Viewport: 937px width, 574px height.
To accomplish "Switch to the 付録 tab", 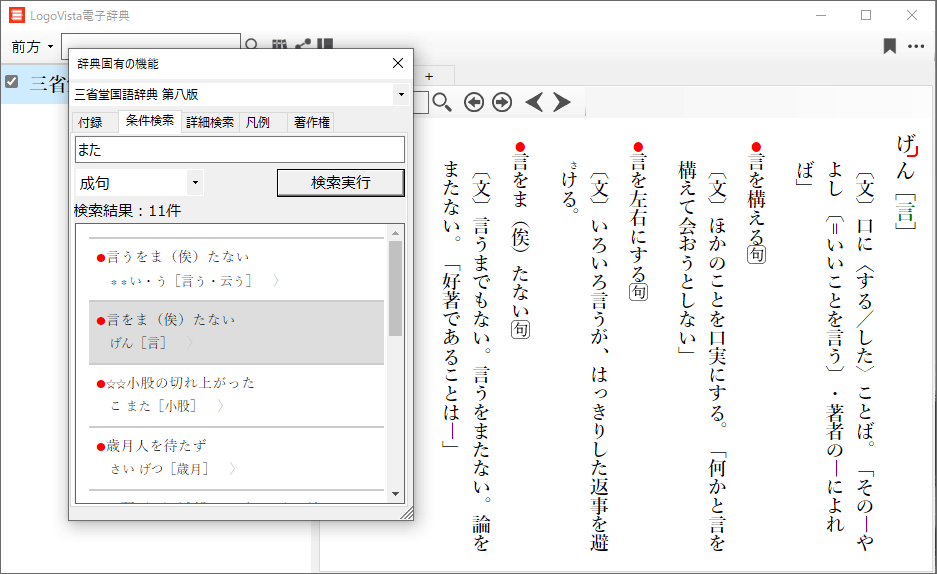I will [91, 122].
